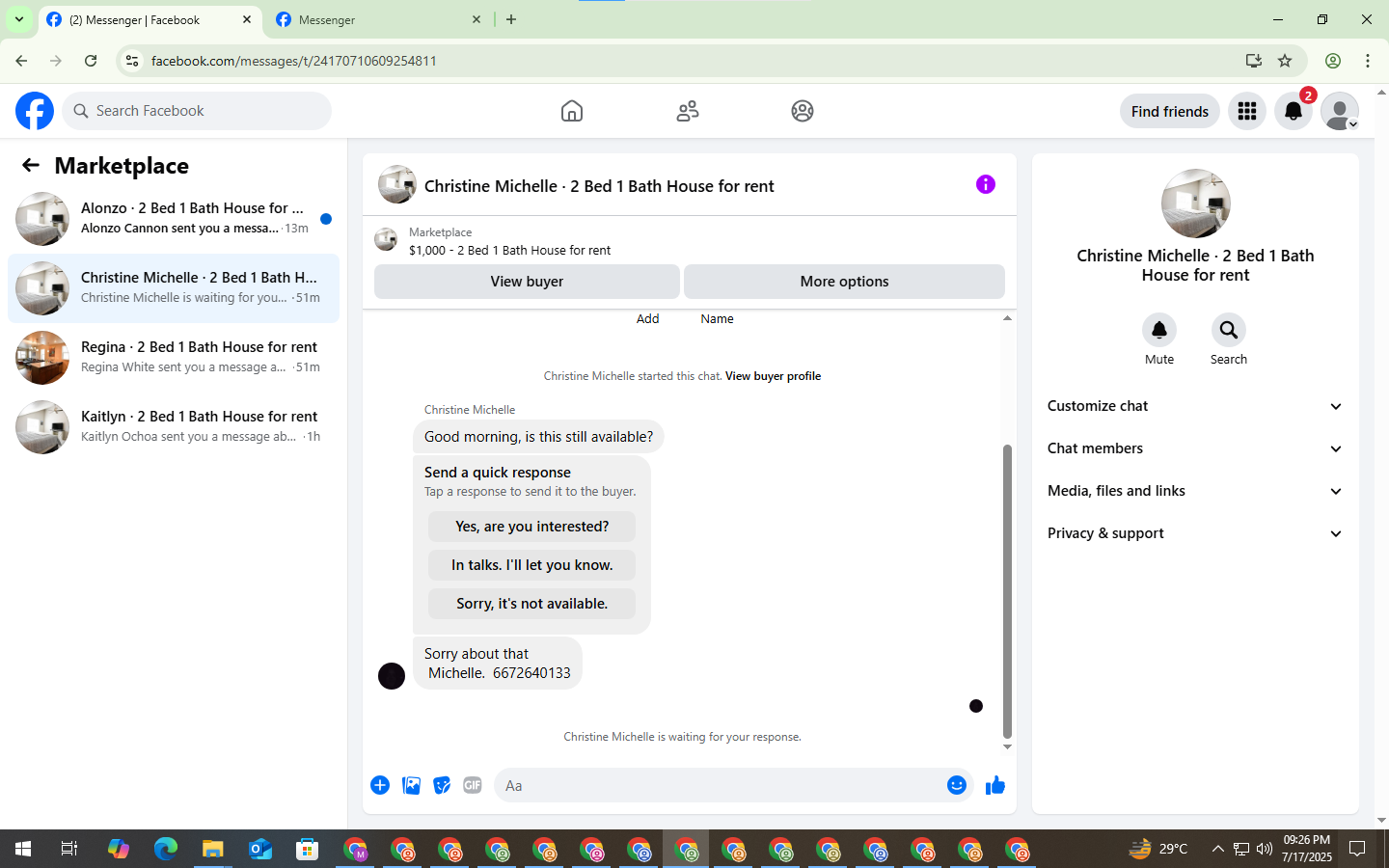Expand the Customize chat section

[x=1195, y=406]
